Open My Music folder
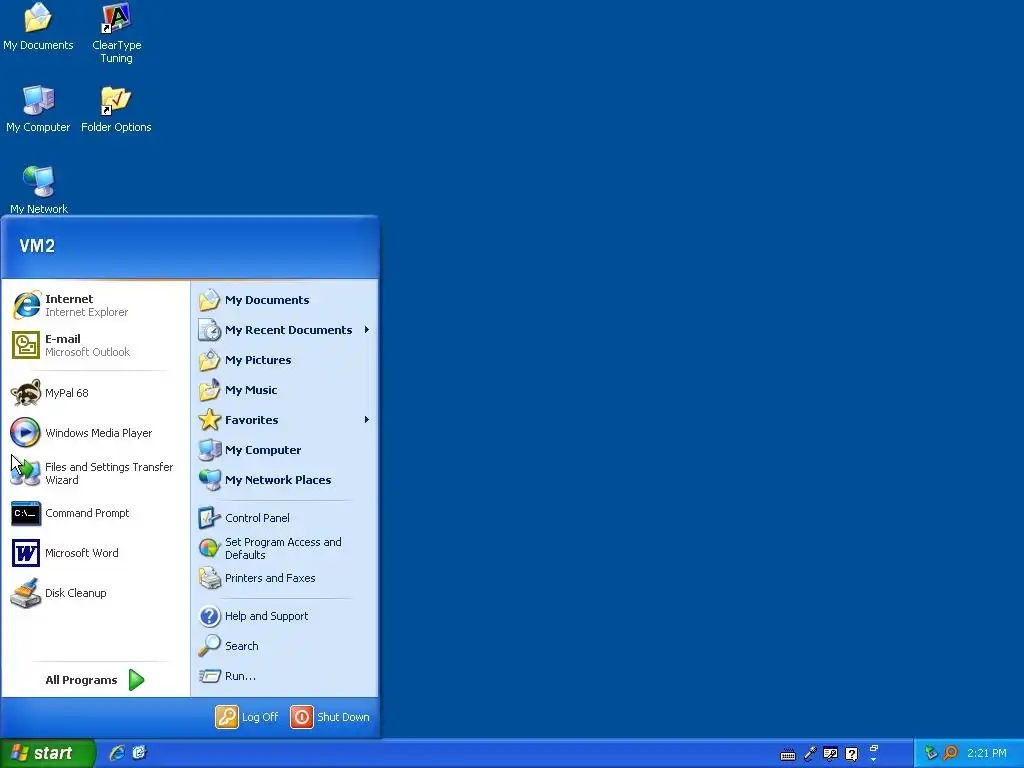The height and width of the screenshot is (768, 1024). click(x=285, y=390)
